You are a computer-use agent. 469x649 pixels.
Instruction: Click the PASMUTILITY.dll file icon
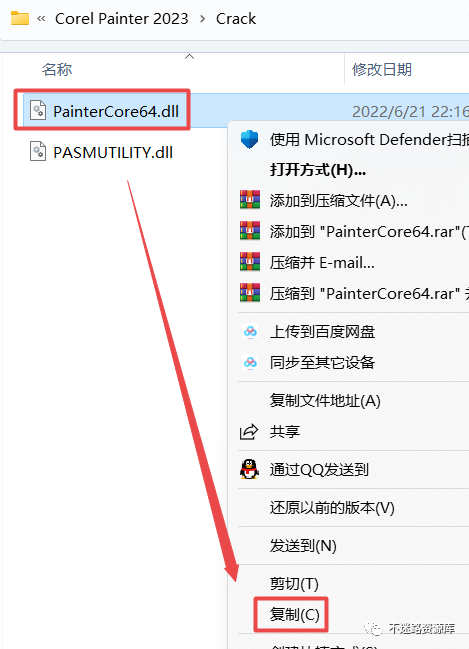click(x=38, y=151)
